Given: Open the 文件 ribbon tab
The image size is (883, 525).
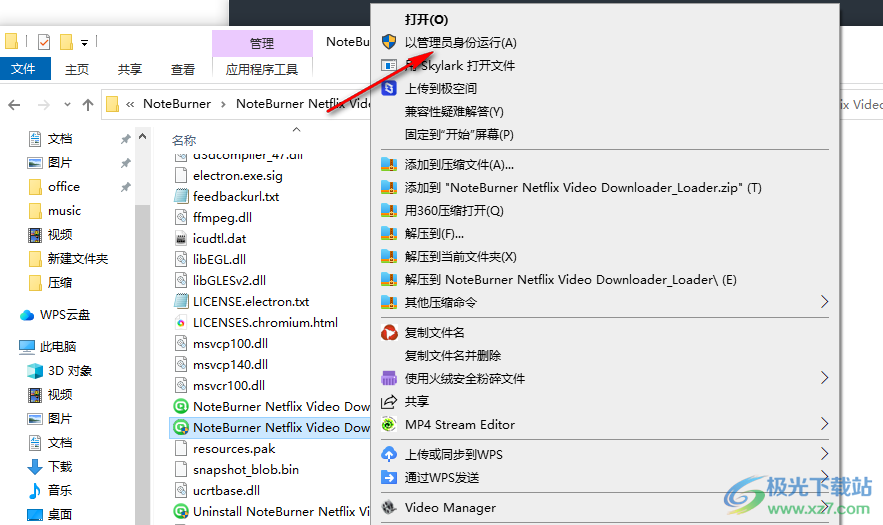Looking at the screenshot, I should 23,69.
